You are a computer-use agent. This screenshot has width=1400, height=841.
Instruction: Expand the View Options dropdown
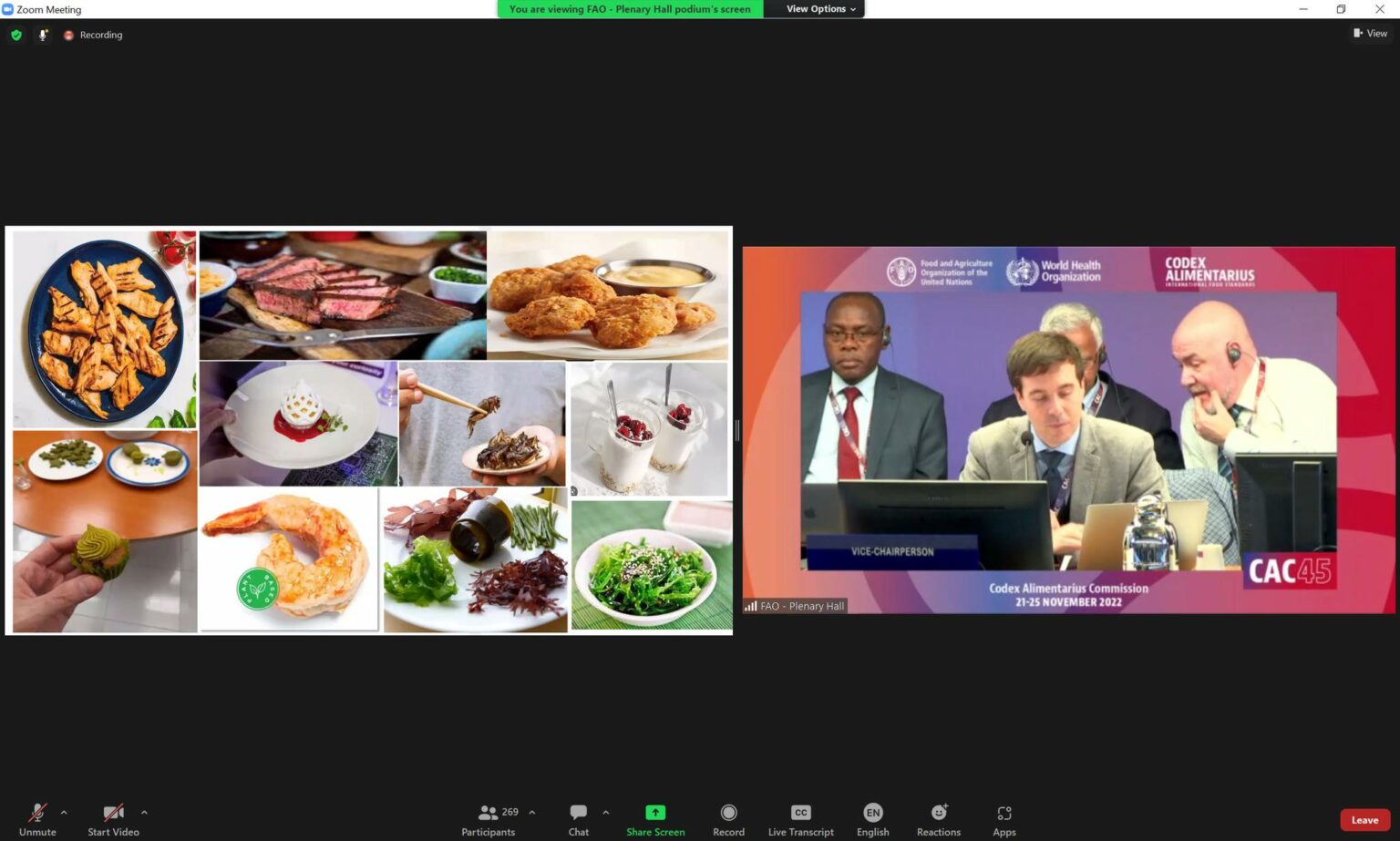pyautogui.click(x=820, y=9)
